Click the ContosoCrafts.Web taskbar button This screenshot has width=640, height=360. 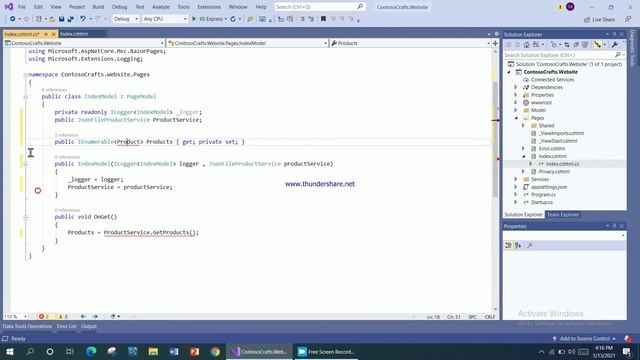pyautogui.click(x=259, y=351)
